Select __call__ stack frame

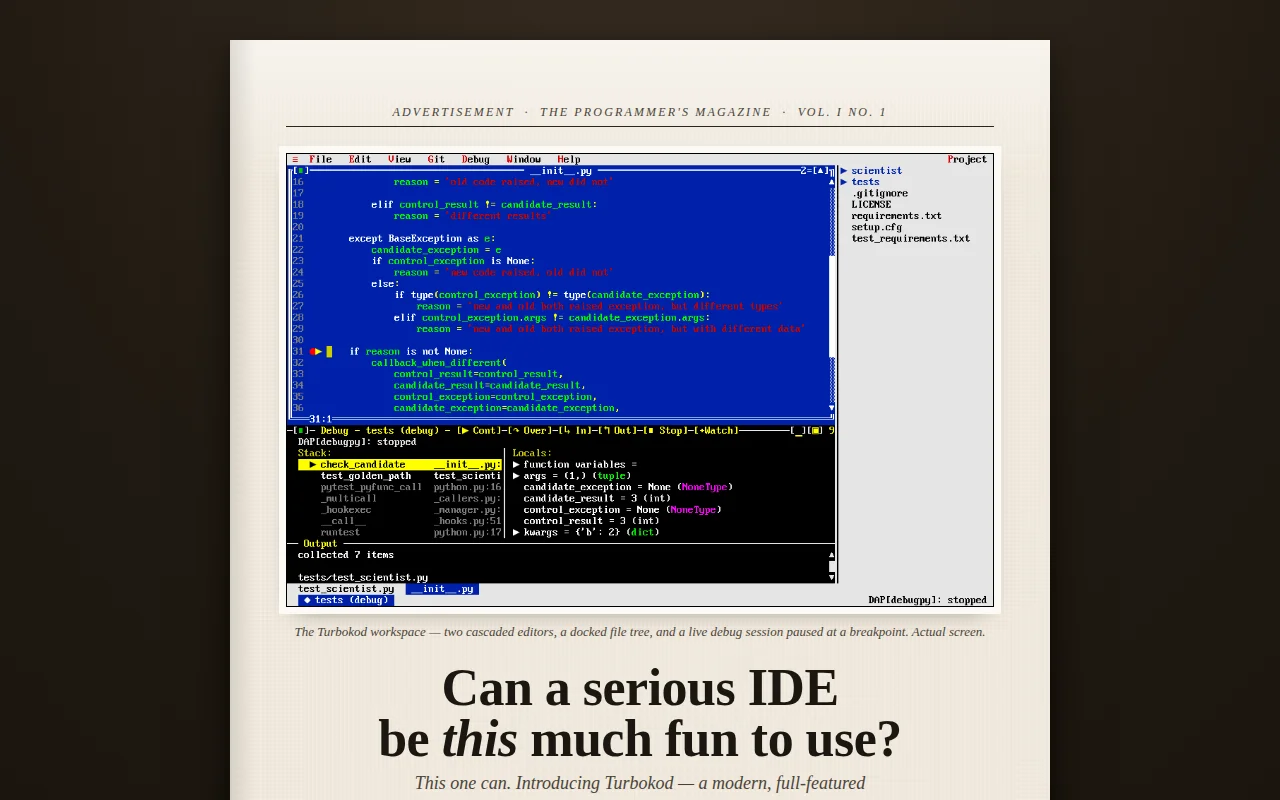[400, 521]
